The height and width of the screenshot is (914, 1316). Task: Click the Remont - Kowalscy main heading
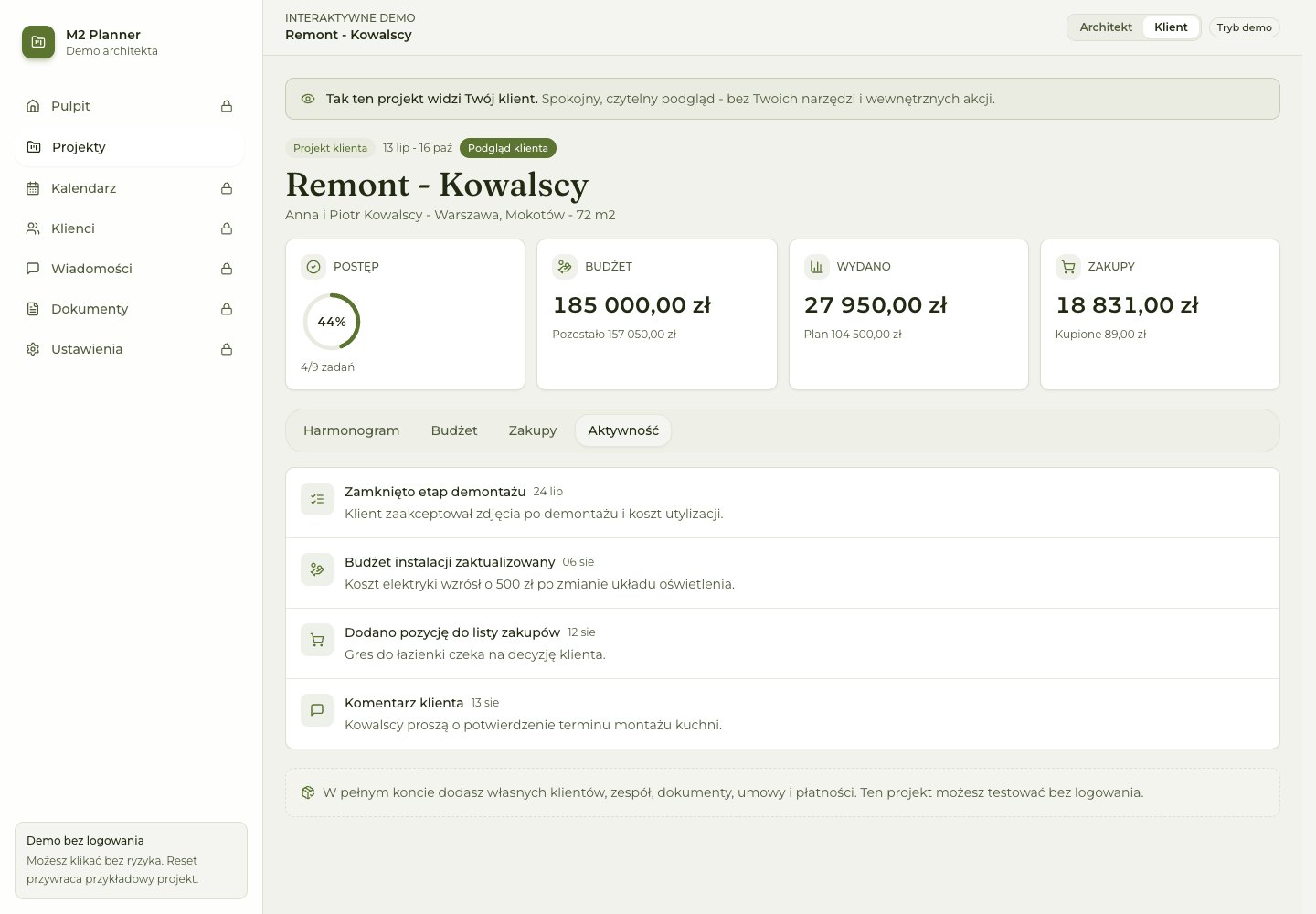[x=437, y=185]
